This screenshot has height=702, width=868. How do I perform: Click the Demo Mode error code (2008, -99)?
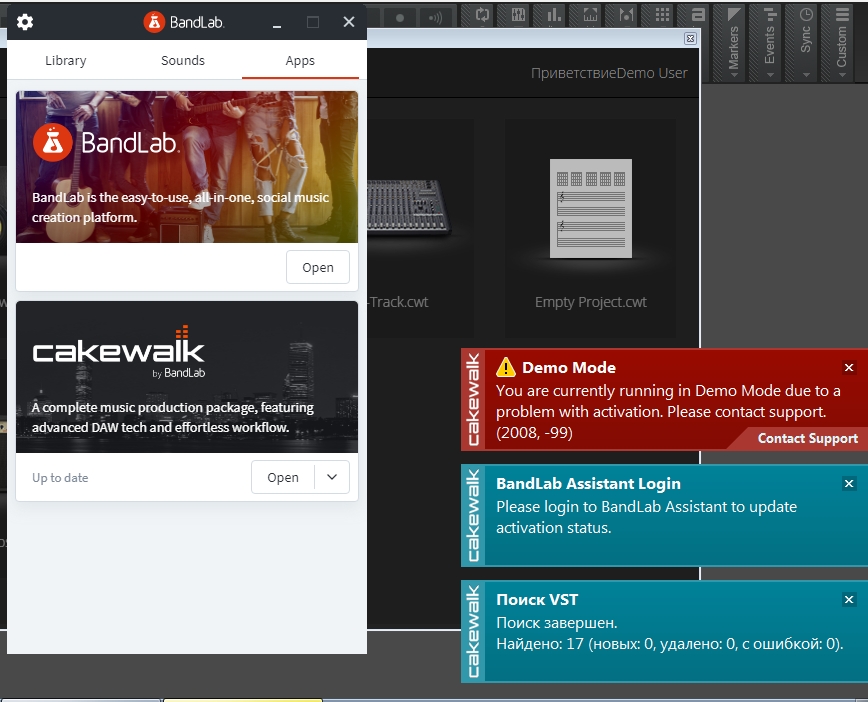click(534, 432)
